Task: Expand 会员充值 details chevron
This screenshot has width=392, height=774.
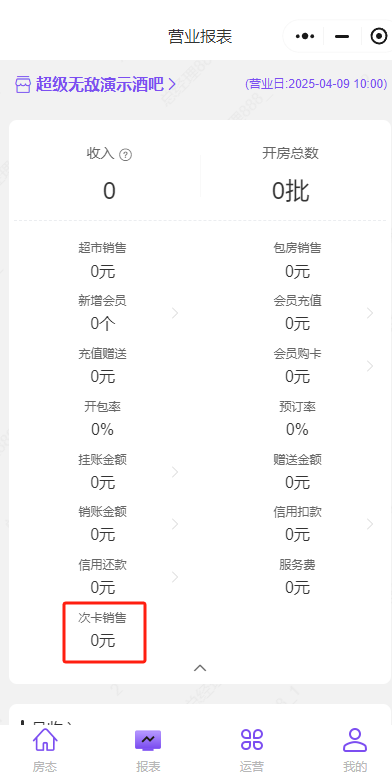Action: coord(370,312)
